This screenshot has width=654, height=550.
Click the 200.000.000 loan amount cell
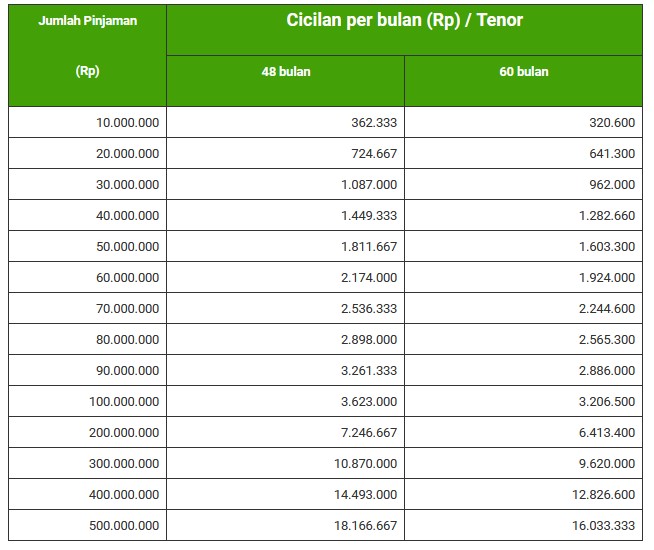(123, 433)
